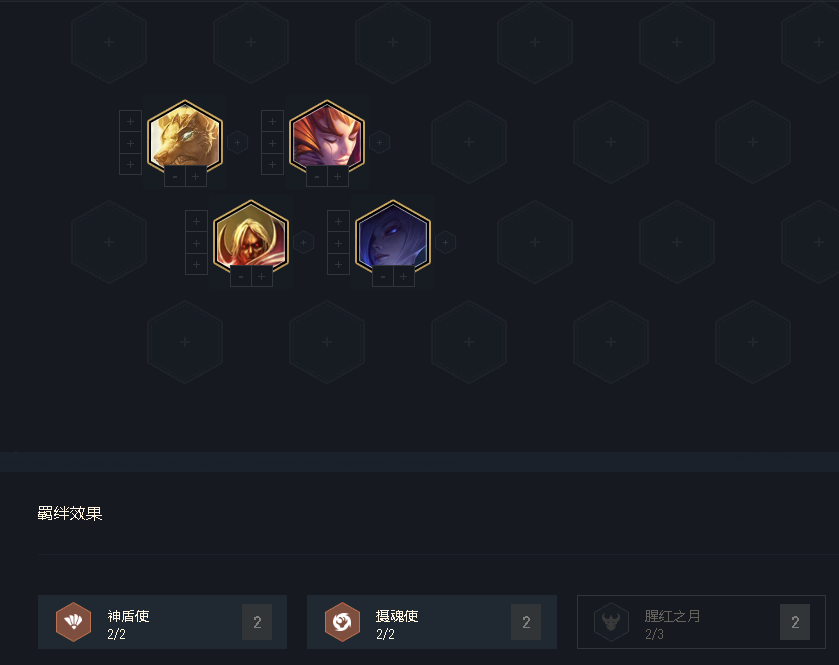Toggle small hexagon plus right of Vladimir
This screenshot has height=665, width=839.
[303, 242]
